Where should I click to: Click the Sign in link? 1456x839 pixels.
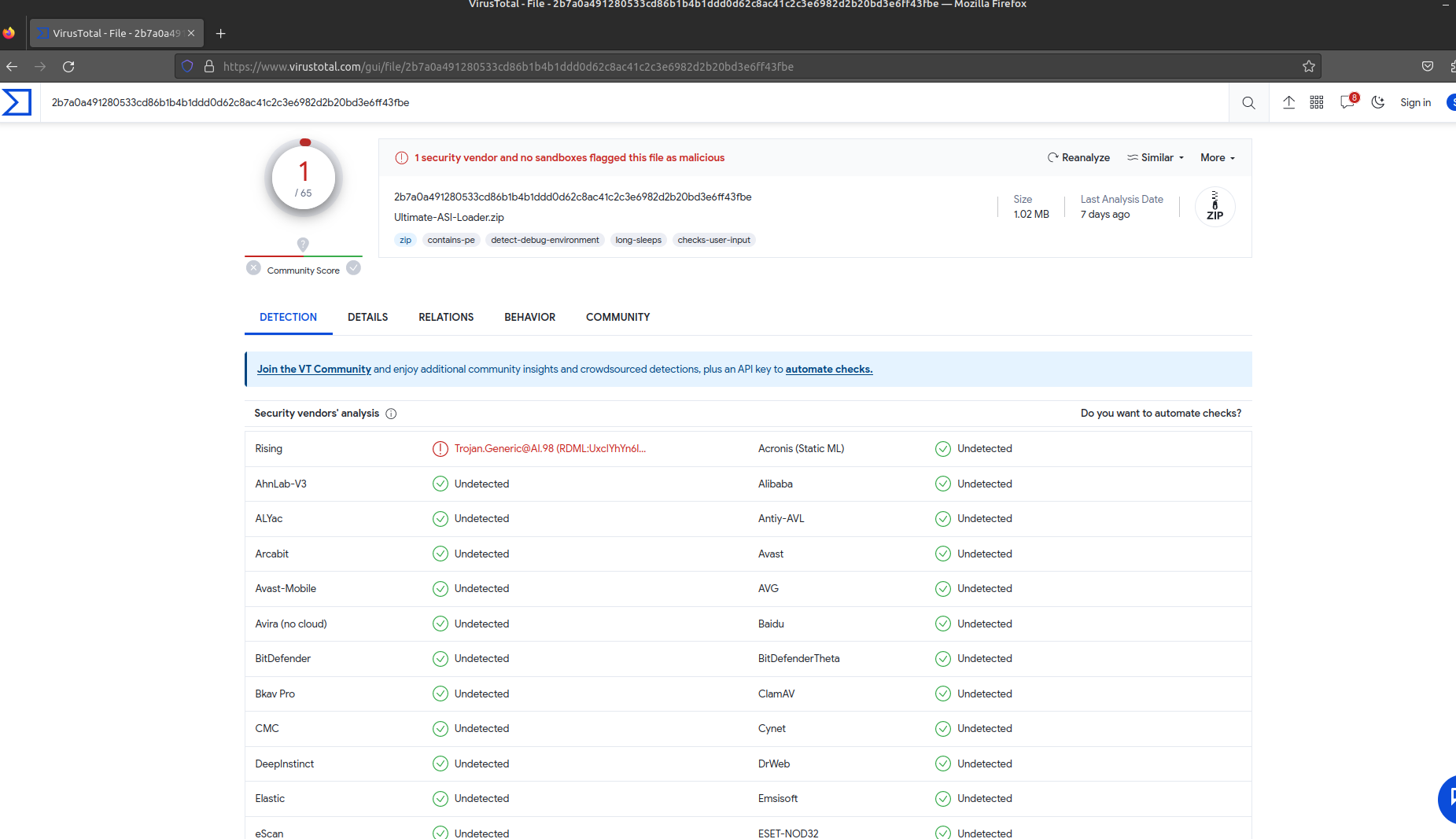[x=1416, y=102]
